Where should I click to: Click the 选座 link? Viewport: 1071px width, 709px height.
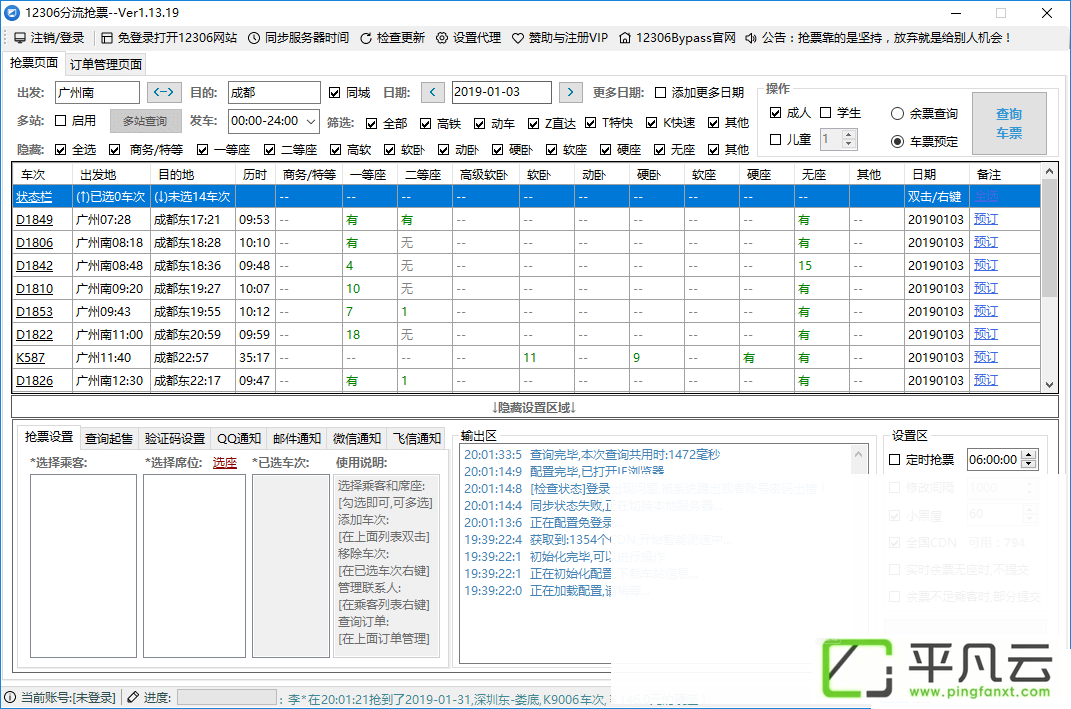coord(225,463)
